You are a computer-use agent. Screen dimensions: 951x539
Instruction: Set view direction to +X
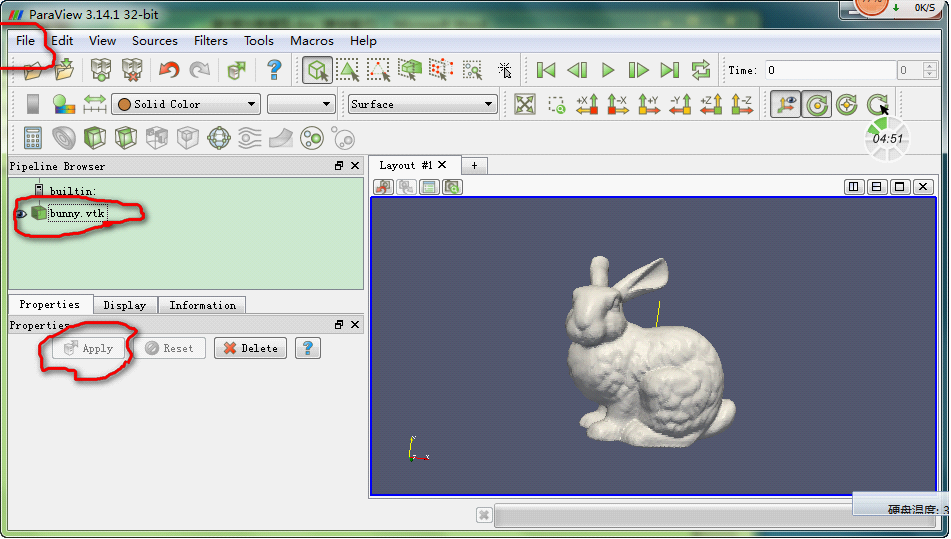pyautogui.click(x=587, y=104)
